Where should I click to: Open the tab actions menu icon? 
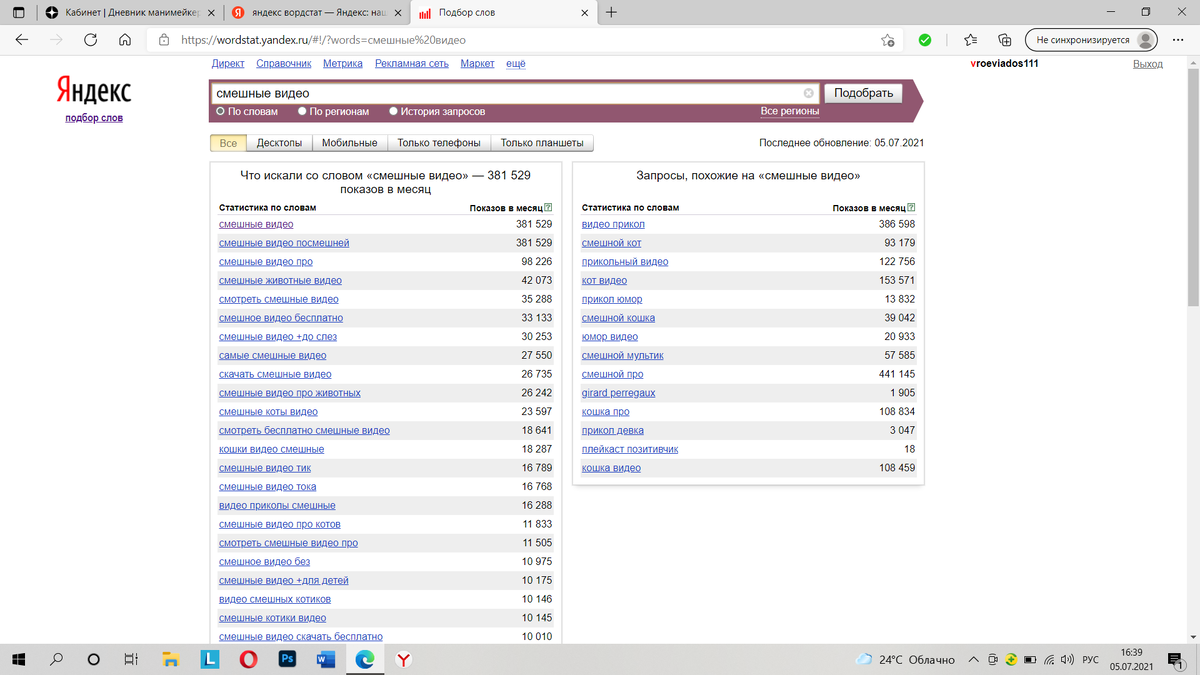[20, 13]
